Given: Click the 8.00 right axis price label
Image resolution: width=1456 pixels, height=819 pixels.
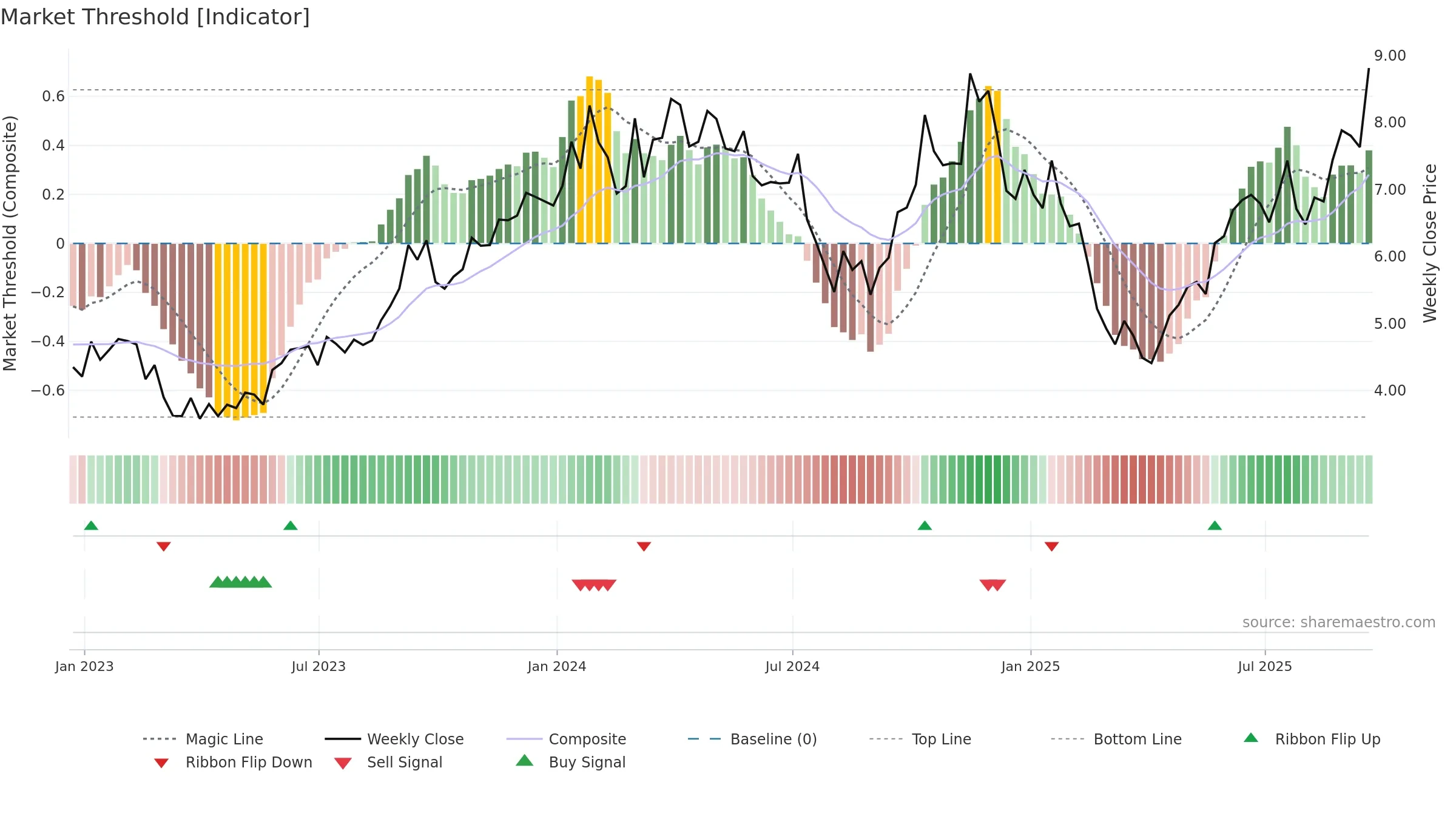Looking at the screenshot, I should click(x=1390, y=123).
